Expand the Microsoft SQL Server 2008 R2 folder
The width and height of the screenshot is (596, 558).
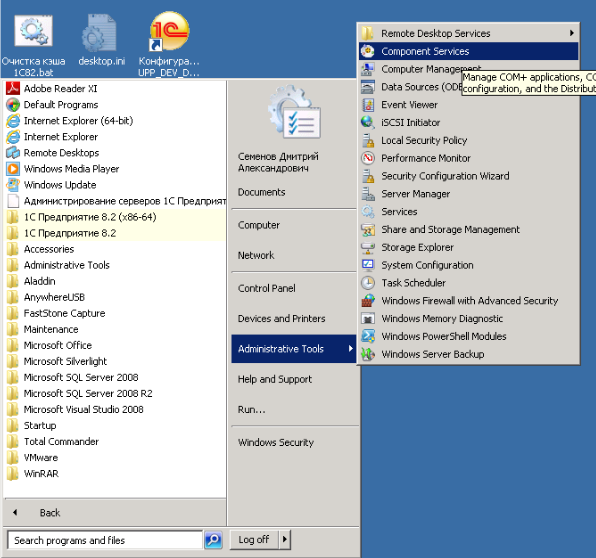115,393
